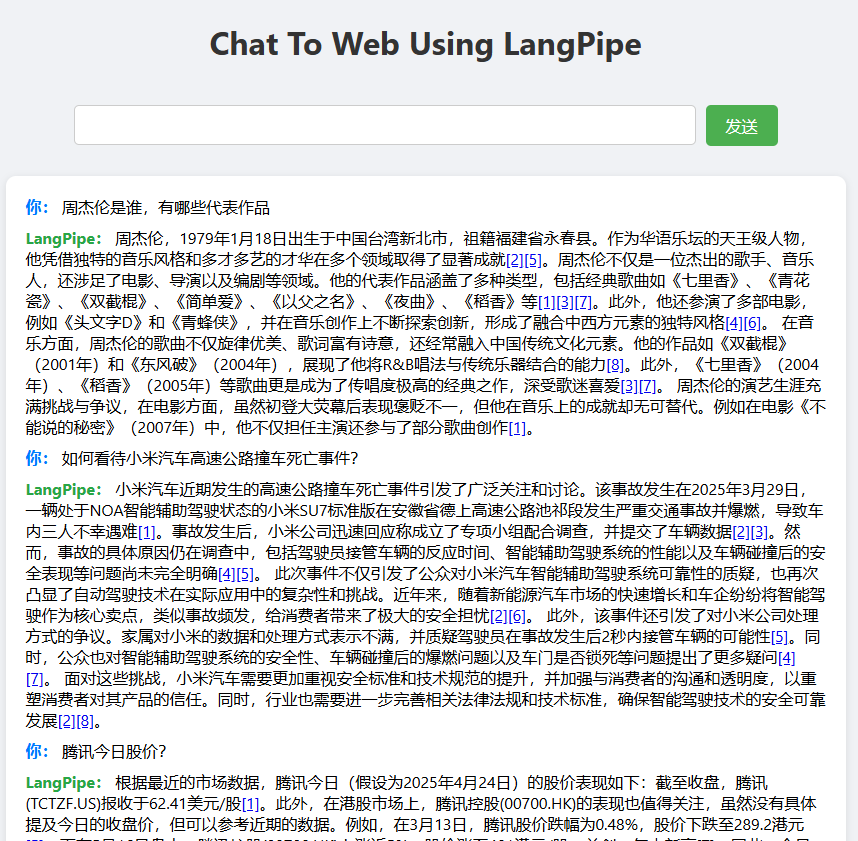Open citation [1] after 62.41美元/股
Viewport: 858px width, 841px height.
[x=250, y=804]
